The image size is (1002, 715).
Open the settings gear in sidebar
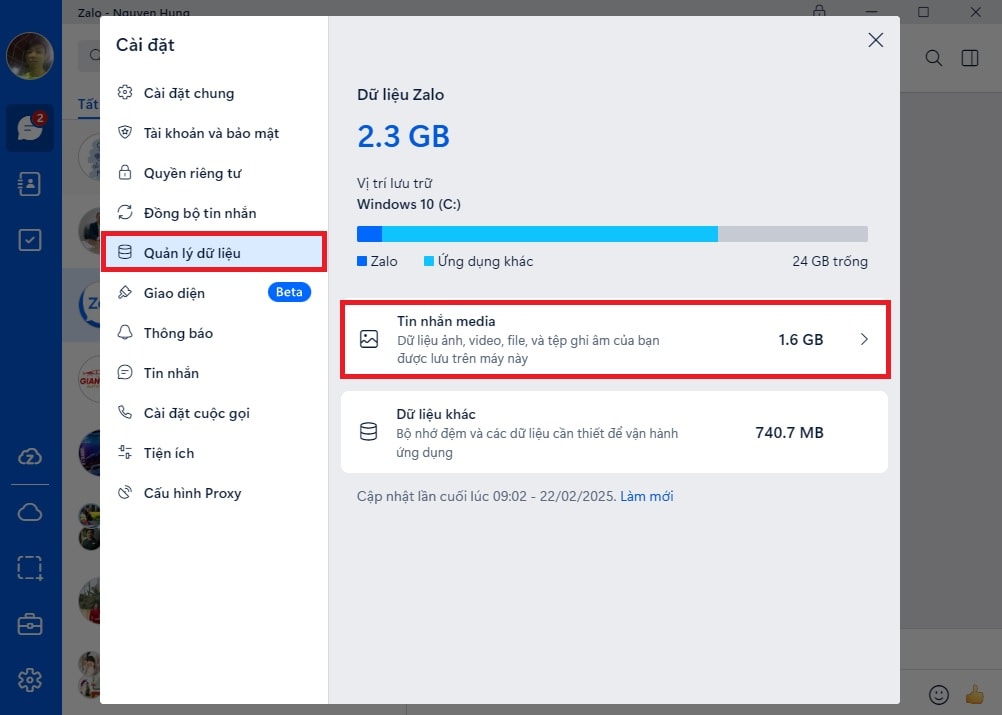click(x=29, y=680)
